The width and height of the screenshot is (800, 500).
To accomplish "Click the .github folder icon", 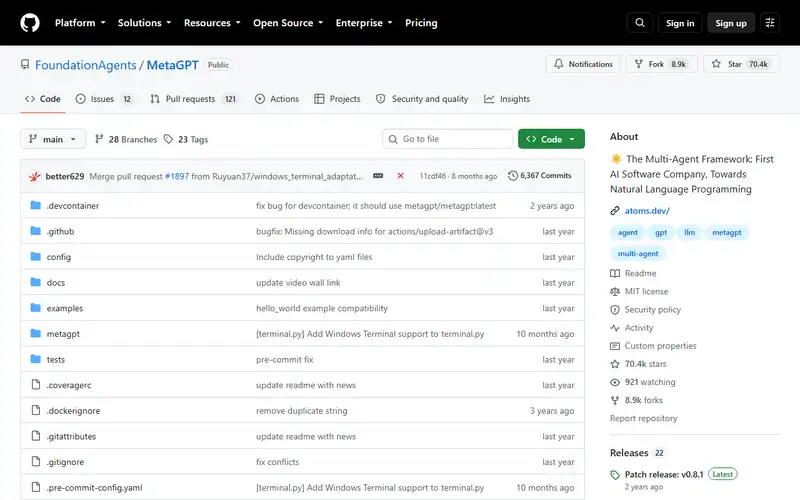I will 35,231.
